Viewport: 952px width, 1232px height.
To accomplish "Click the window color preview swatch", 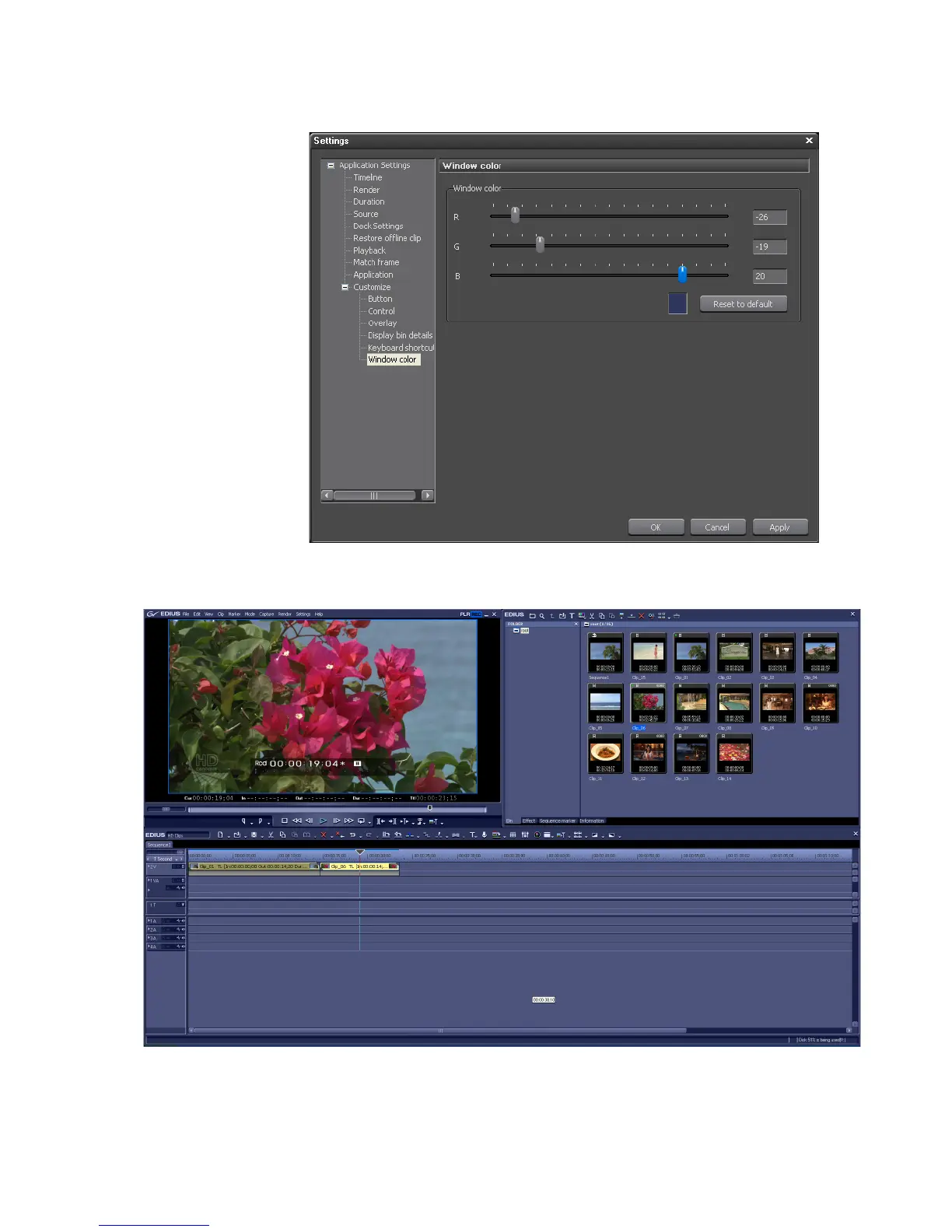I will click(x=677, y=303).
